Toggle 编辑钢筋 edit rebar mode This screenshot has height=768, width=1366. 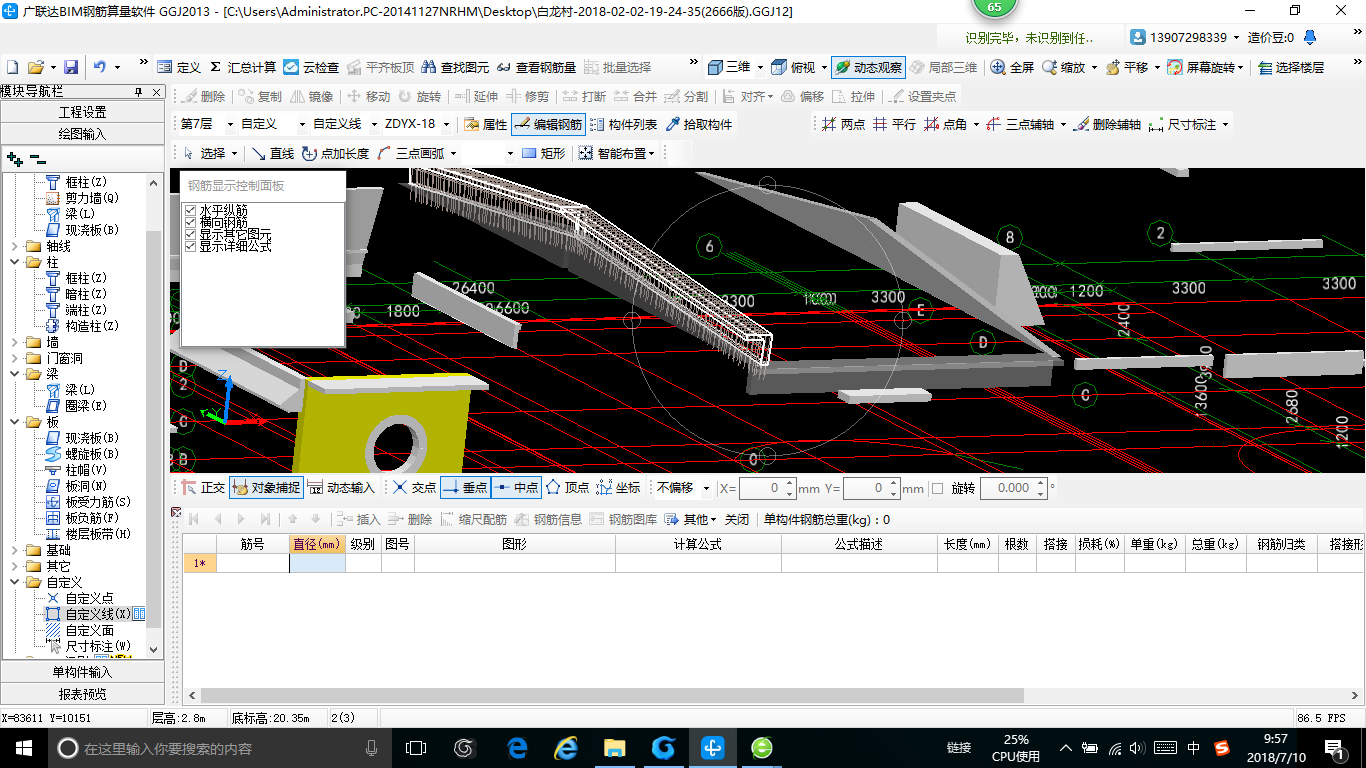coord(547,124)
